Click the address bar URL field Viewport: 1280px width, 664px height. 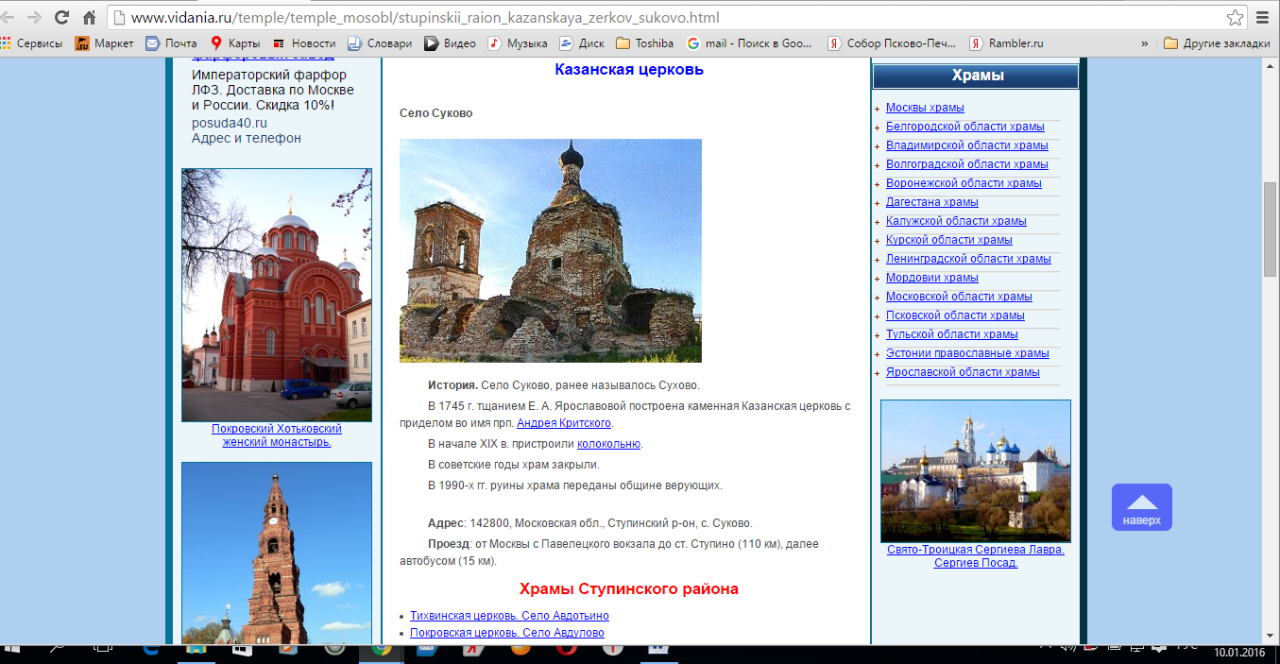coord(666,18)
